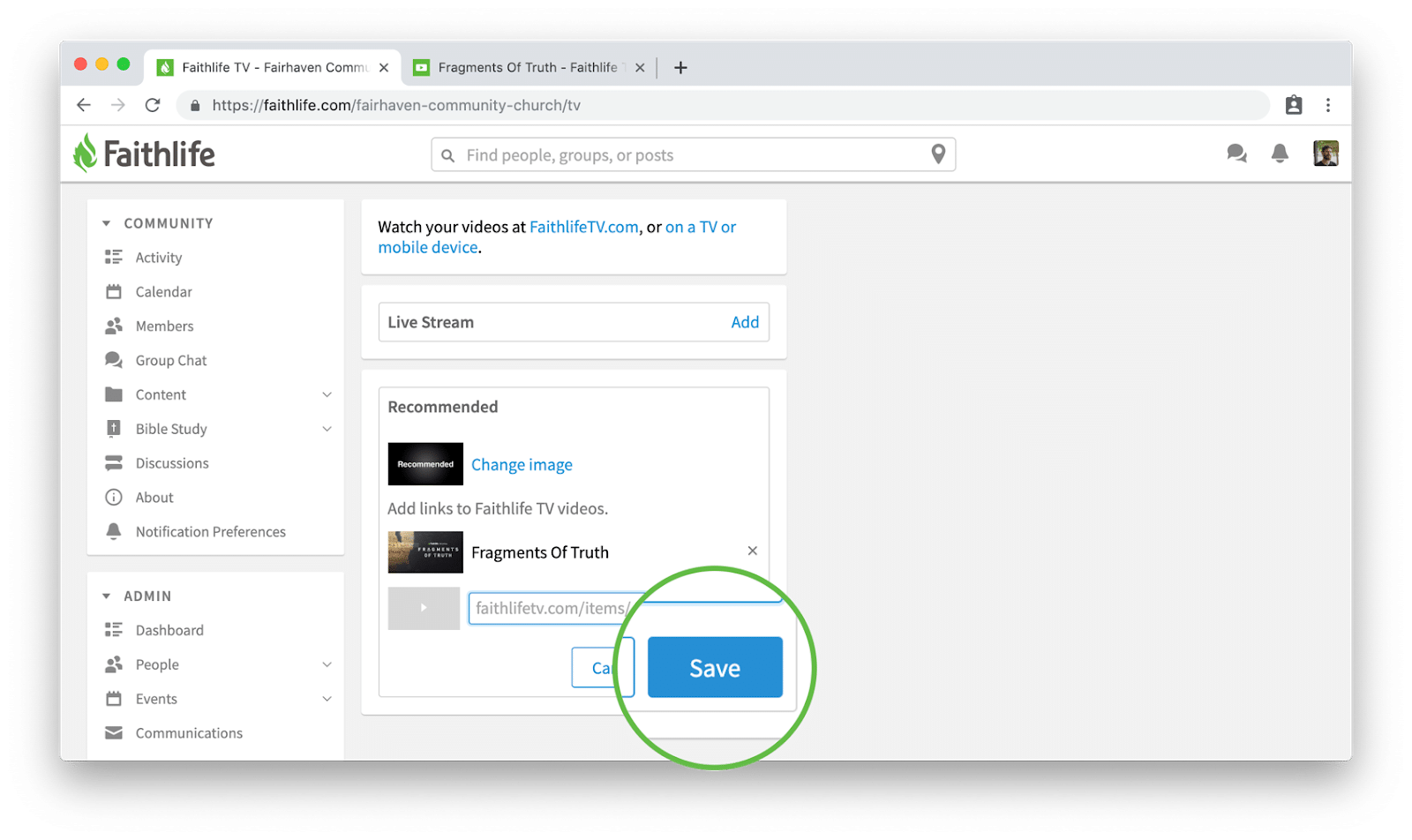Viewport: 1412px width, 840px height.
Task: Expand the Content submenu chevron
Action: click(x=327, y=394)
